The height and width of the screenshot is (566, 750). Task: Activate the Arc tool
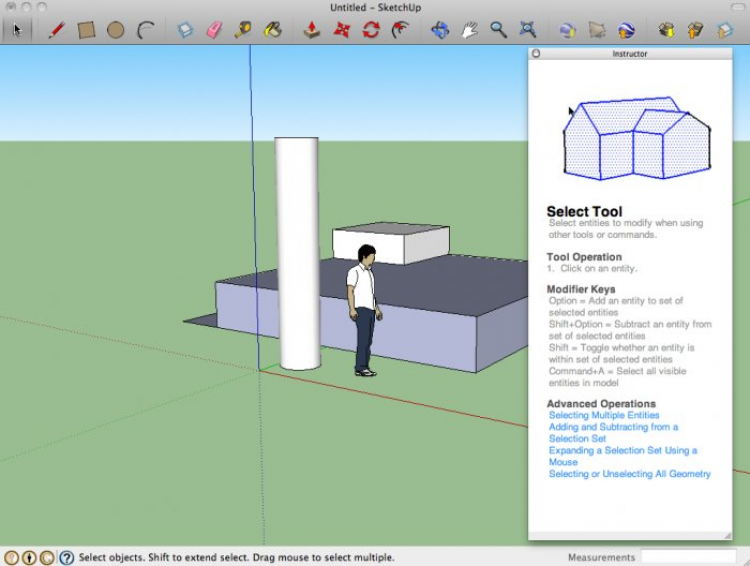(x=145, y=30)
